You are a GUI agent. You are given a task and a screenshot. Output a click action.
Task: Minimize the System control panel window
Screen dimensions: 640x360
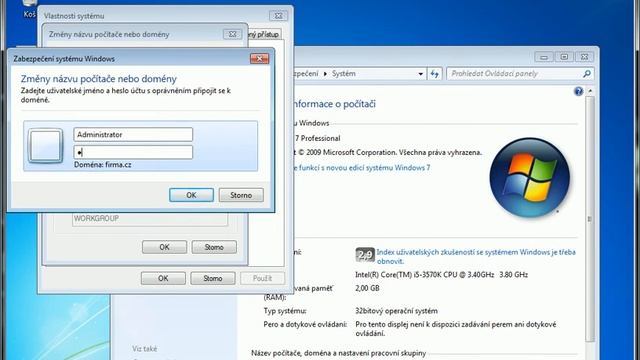[544, 57]
